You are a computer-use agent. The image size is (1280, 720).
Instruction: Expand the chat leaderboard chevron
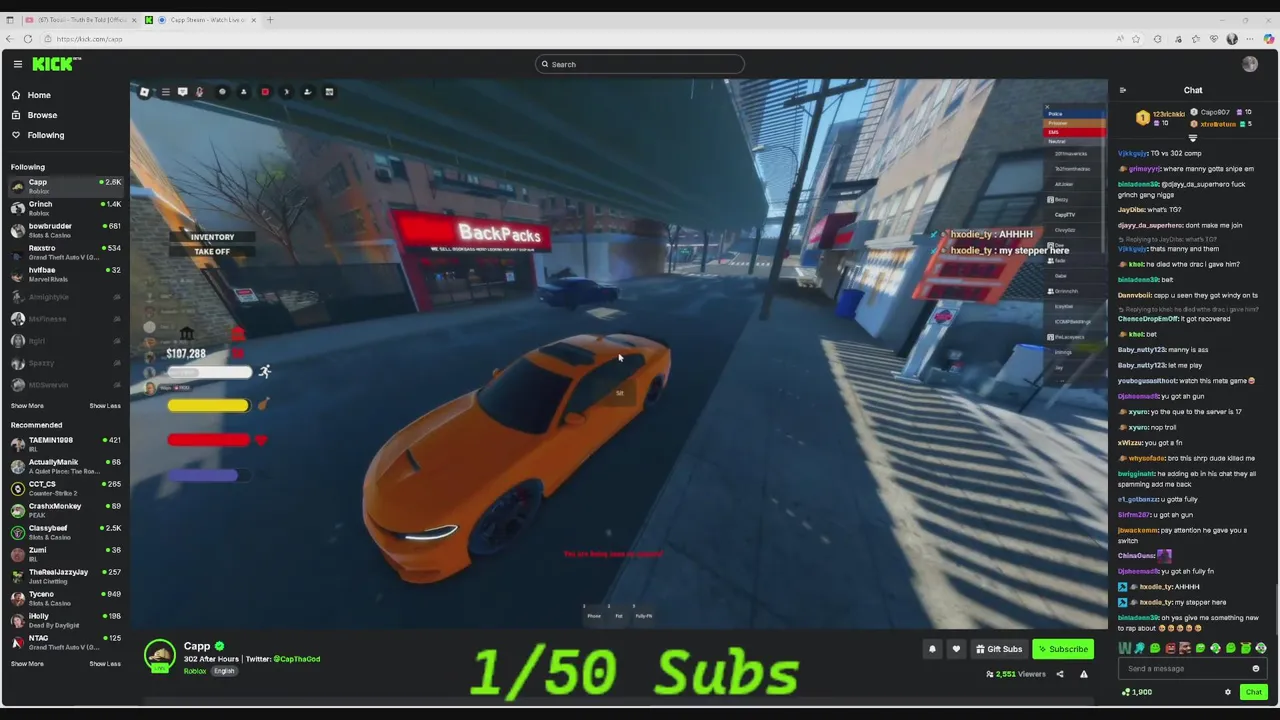pos(1192,138)
